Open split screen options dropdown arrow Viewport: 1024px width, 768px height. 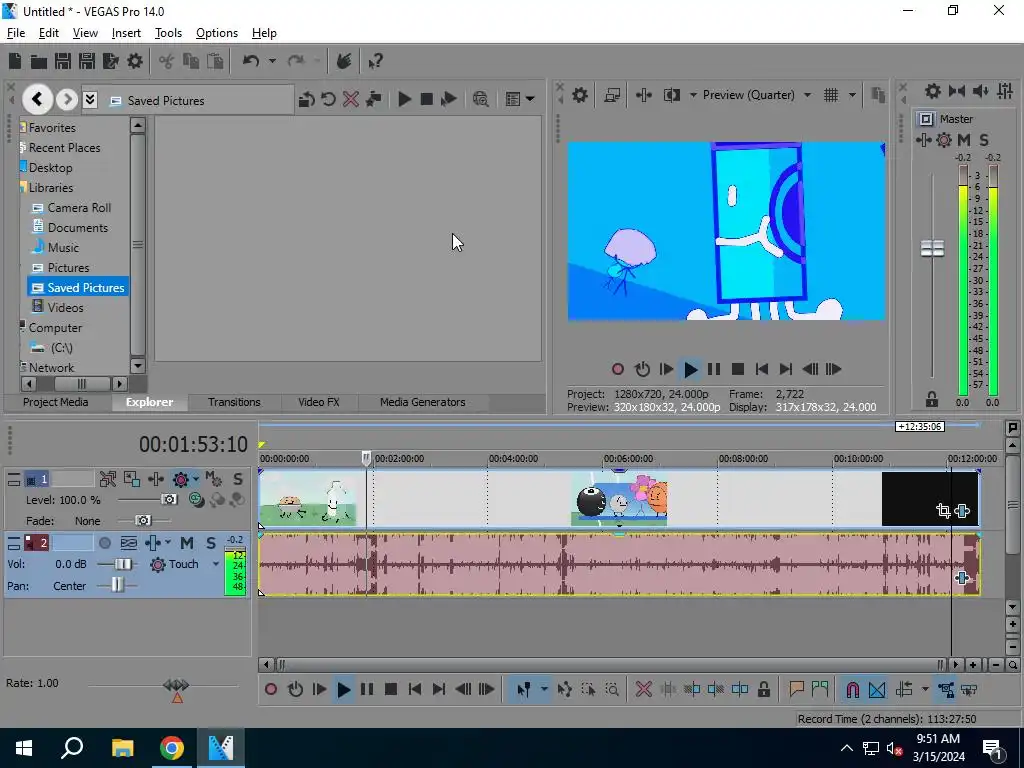click(x=693, y=95)
